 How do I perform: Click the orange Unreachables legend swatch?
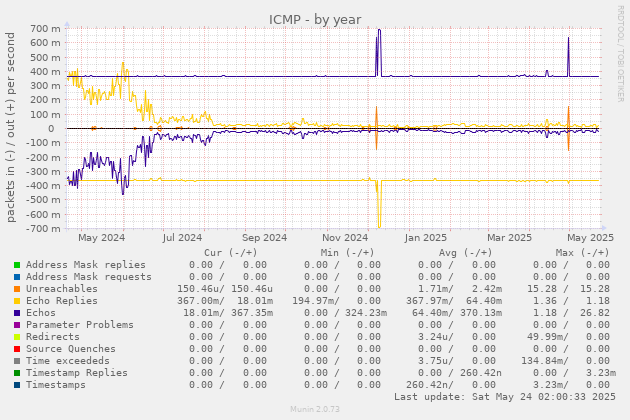17,289
